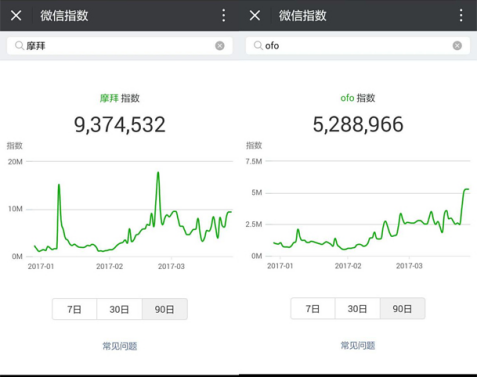
Task: Clear the 摩拜 search field
Action: point(220,46)
